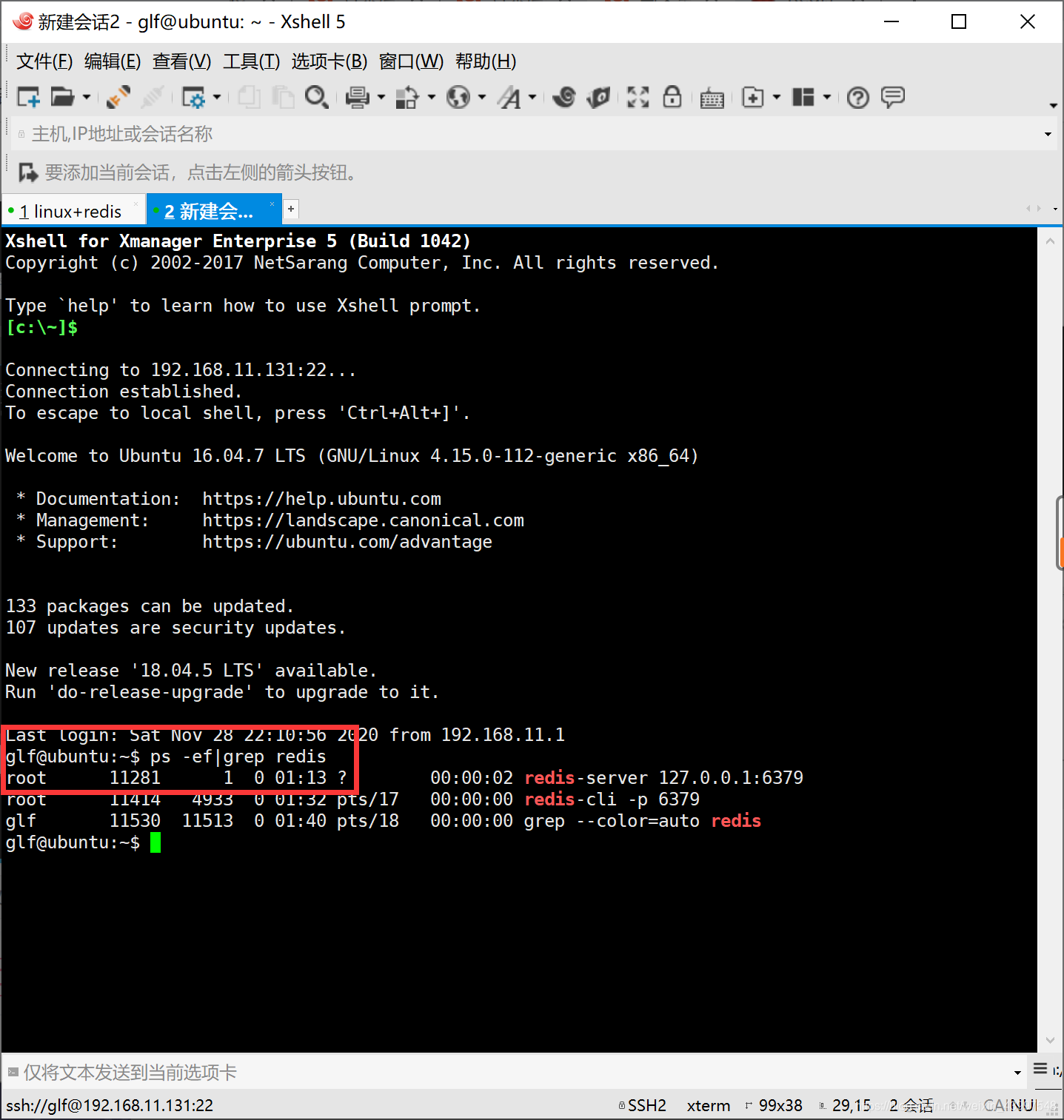The height and width of the screenshot is (1120, 1064).
Task: Open the font settings icon
Action: click(509, 97)
